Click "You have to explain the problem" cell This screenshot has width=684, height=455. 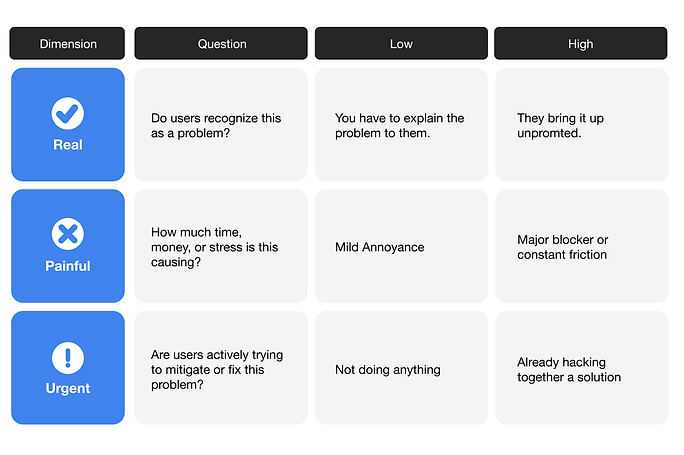click(x=401, y=125)
